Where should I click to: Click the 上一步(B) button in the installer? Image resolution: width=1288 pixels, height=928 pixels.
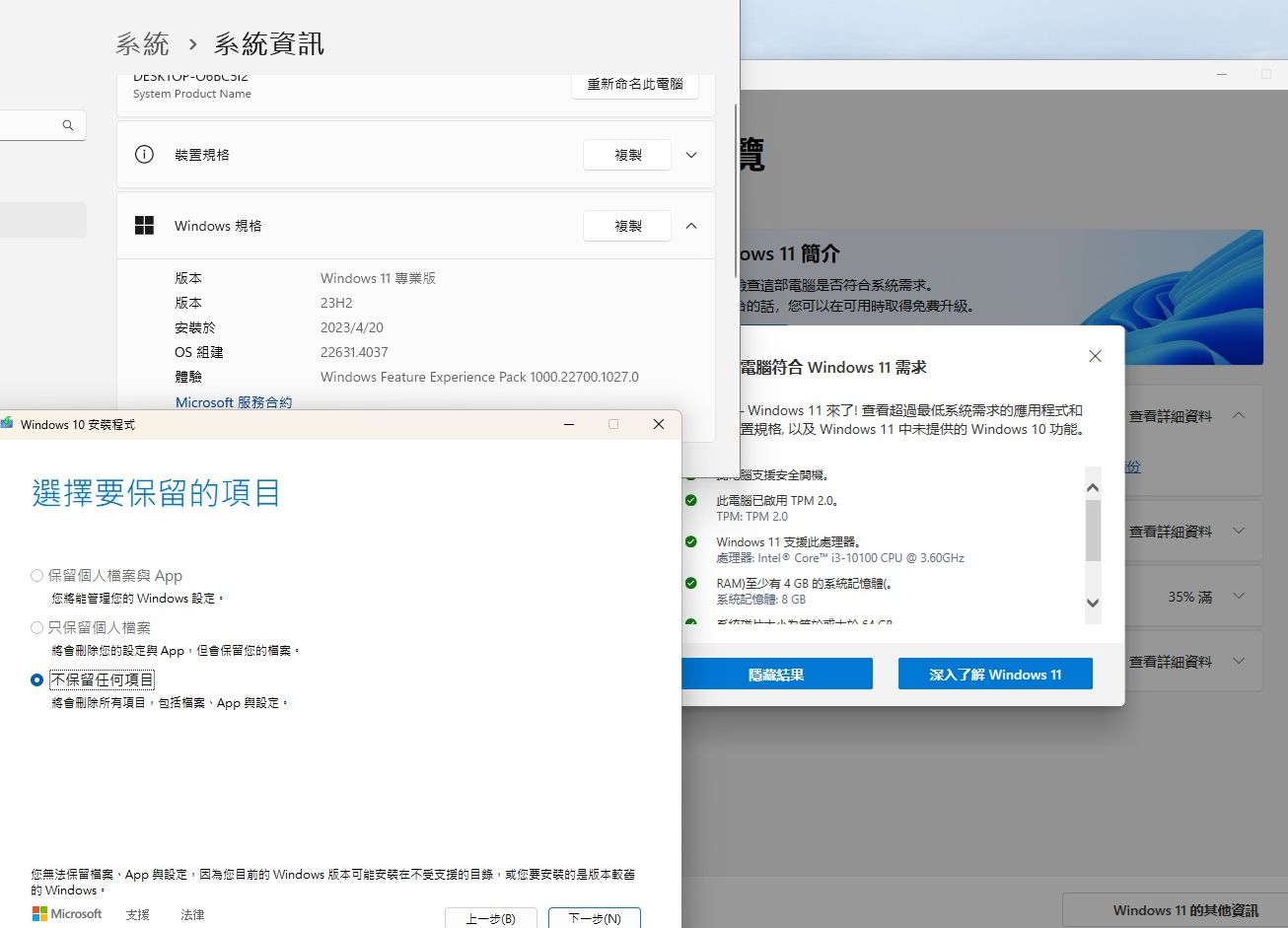pos(491,918)
